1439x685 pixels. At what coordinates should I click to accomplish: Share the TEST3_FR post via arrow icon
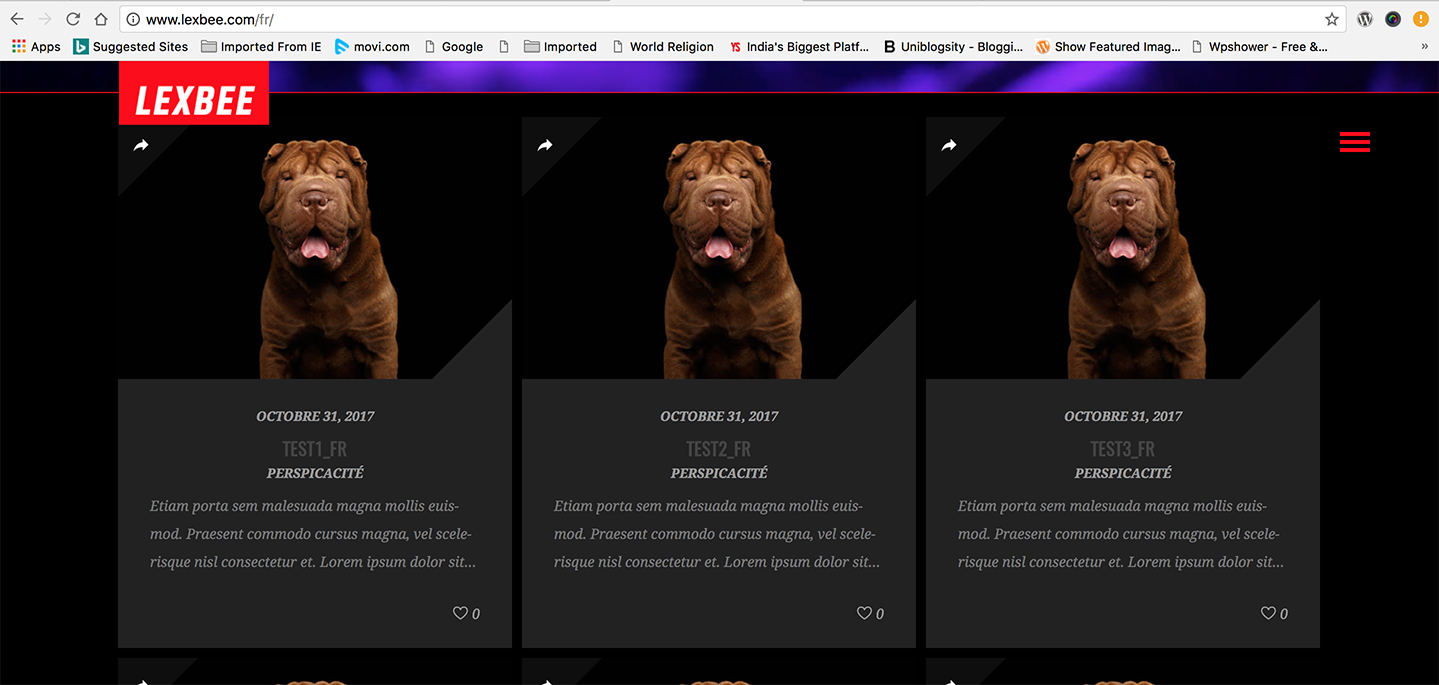click(x=949, y=146)
